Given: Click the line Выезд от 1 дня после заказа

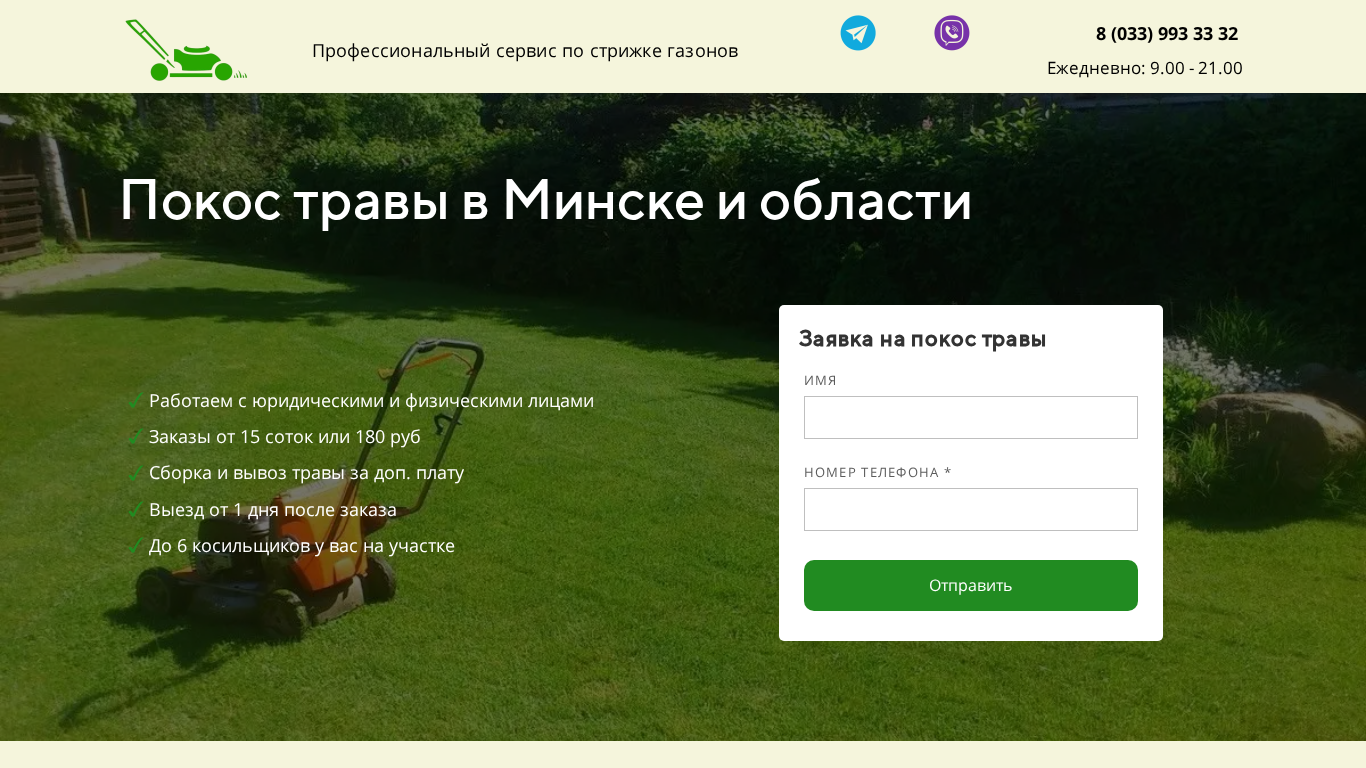Looking at the screenshot, I should (273, 509).
